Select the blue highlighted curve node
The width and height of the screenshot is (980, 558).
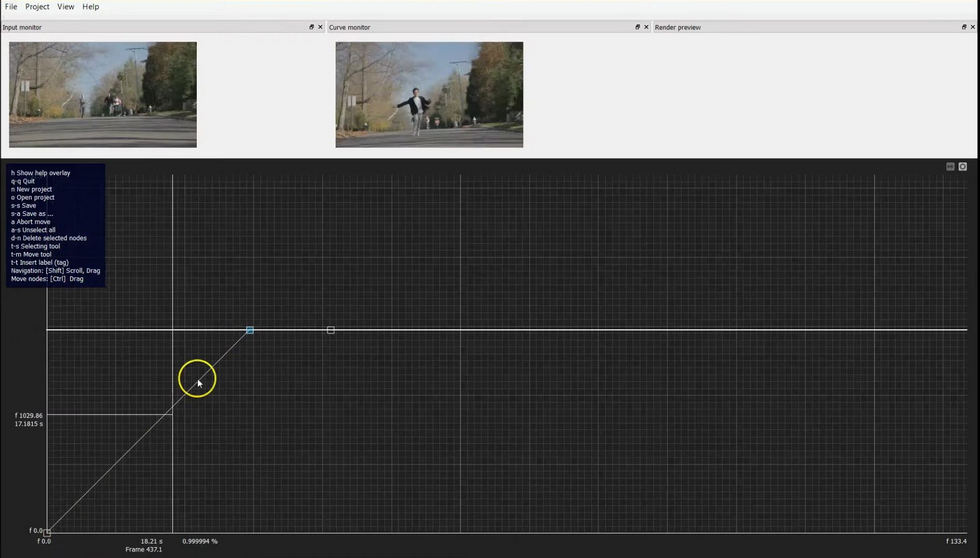click(x=250, y=330)
